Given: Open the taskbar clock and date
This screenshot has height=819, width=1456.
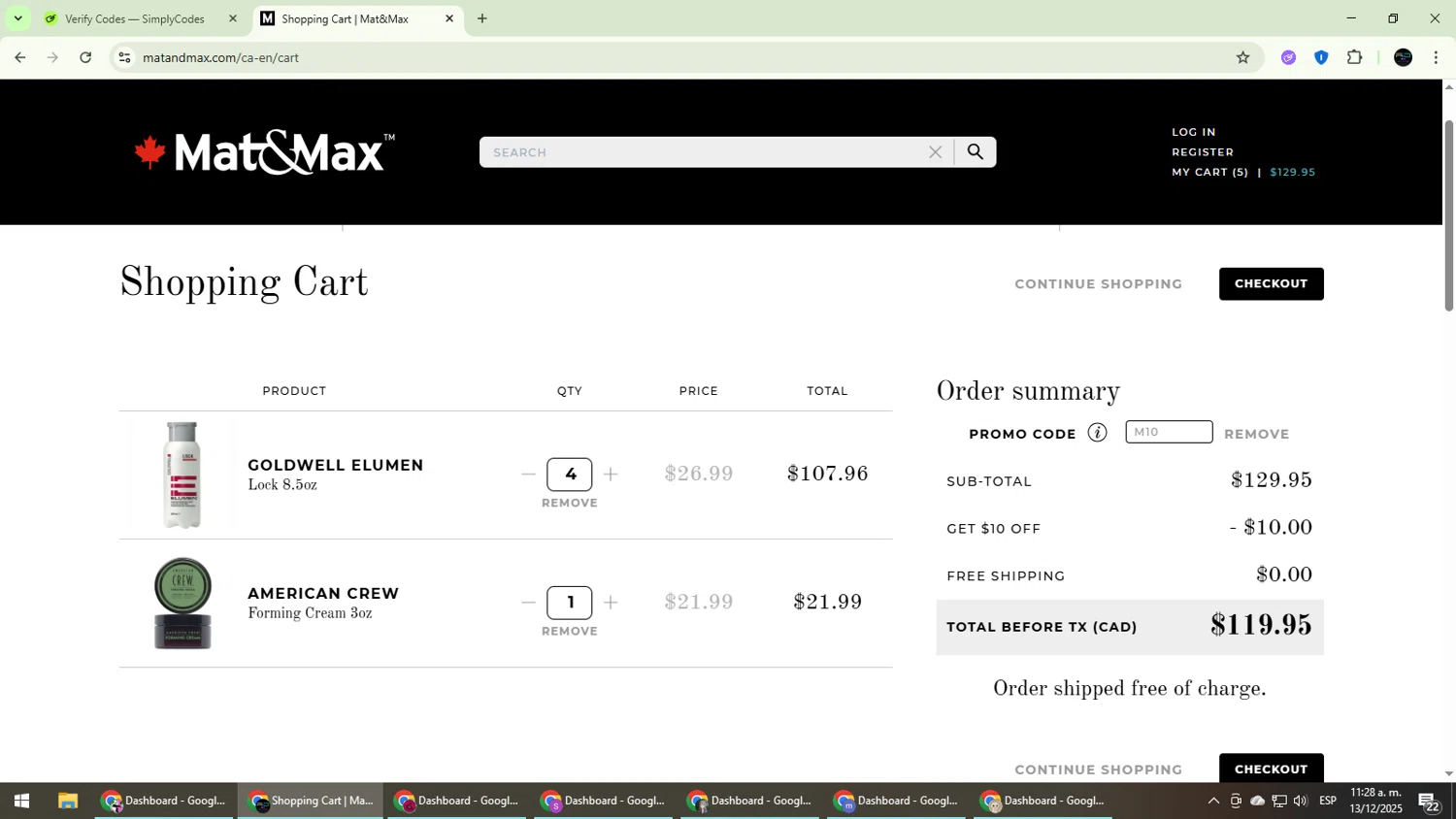Looking at the screenshot, I should click(x=1376, y=801).
